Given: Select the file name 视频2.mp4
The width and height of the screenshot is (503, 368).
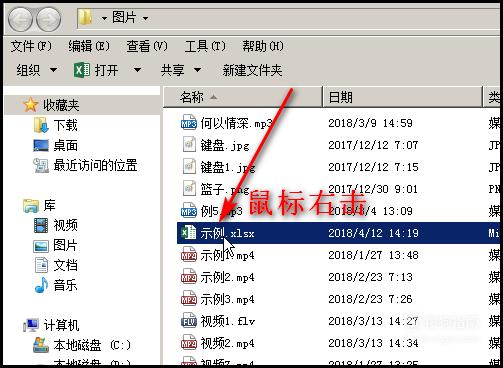Looking at the screenshot, I should point(227,343).
